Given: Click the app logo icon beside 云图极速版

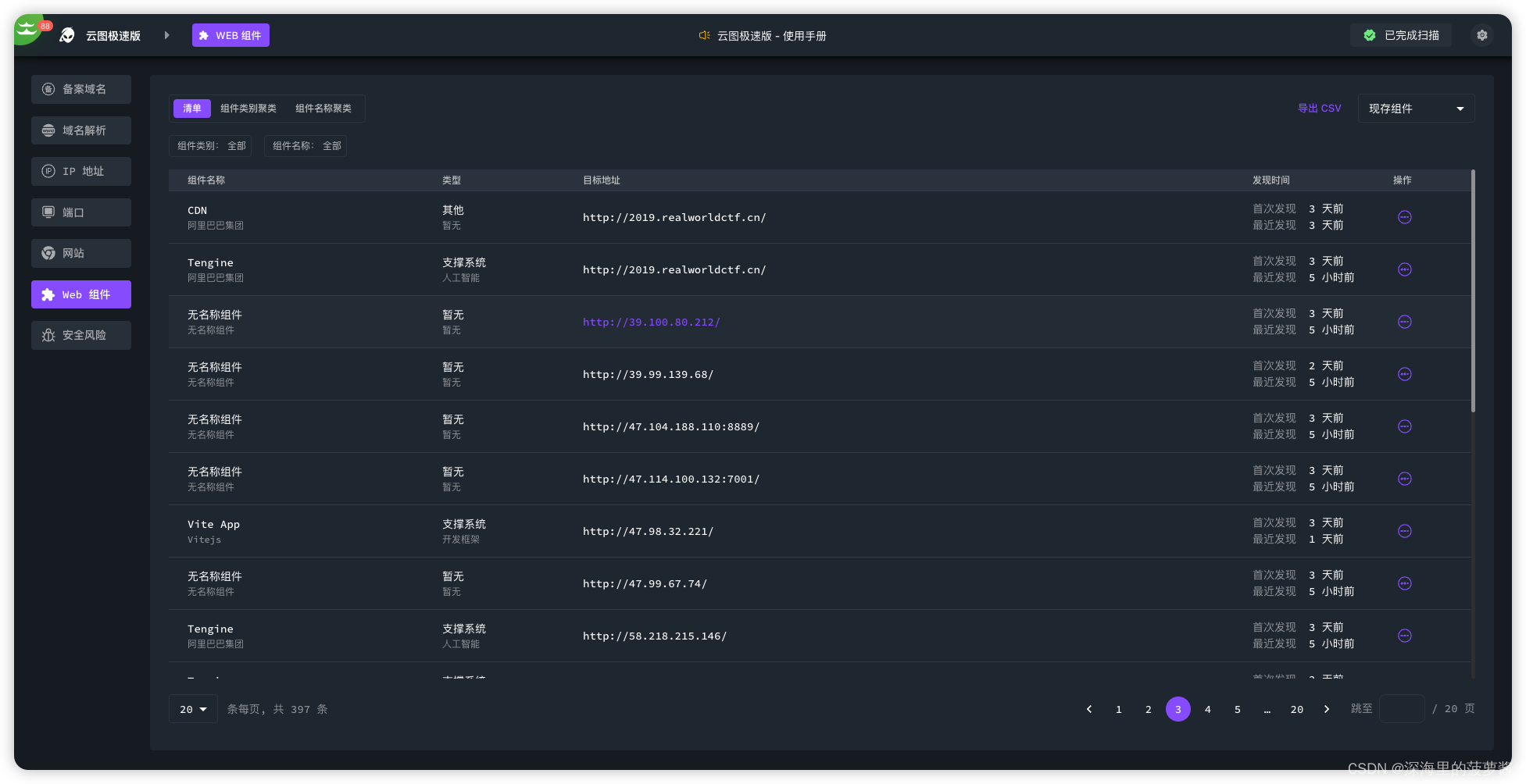Looking at the screenshot, I should (67, 35).
